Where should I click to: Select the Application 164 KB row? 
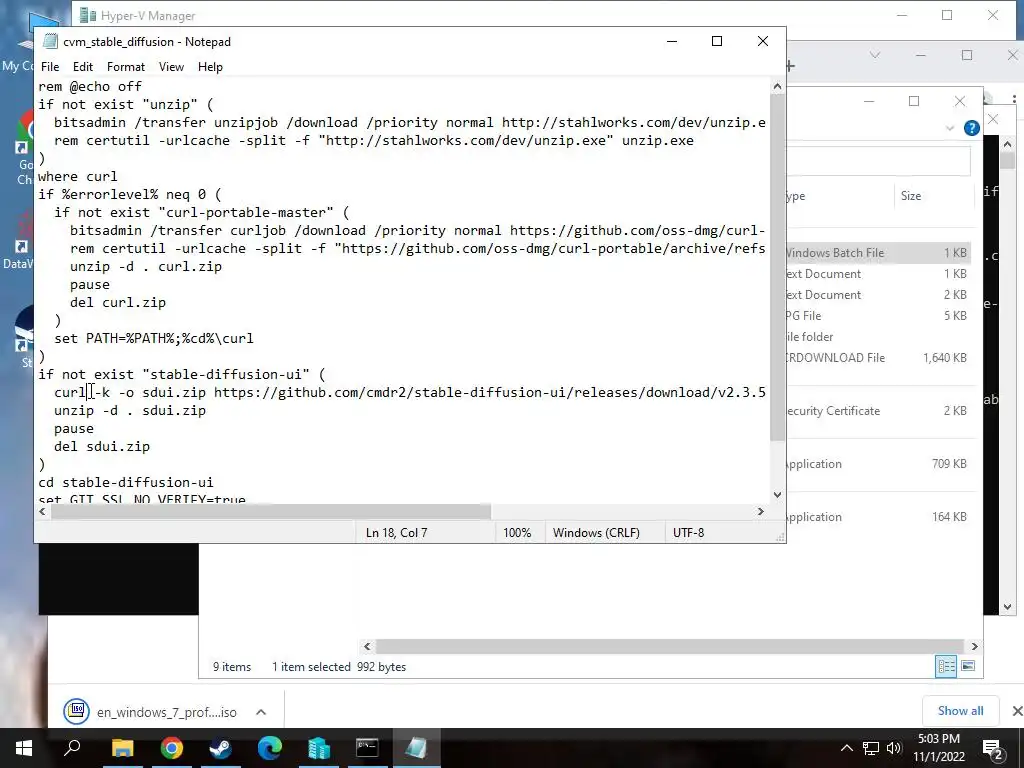(x=878, y=517)
